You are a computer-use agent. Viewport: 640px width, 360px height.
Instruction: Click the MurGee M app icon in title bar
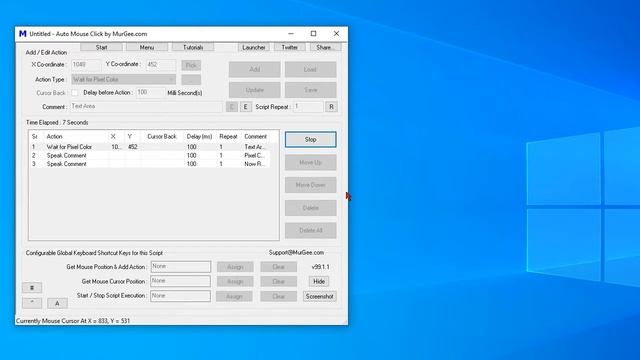coord(22,34)
